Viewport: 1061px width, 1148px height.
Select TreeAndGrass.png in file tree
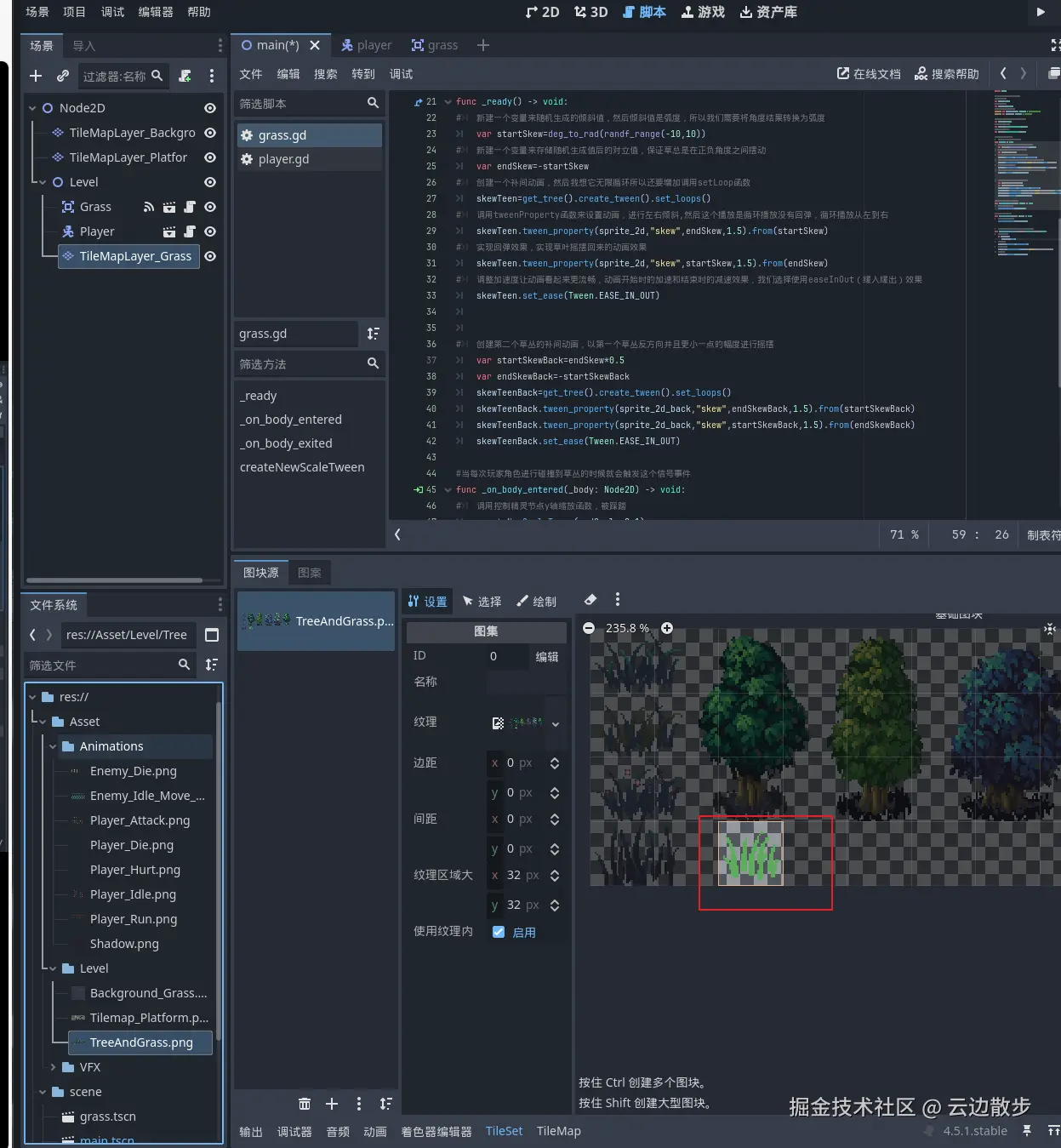(140, 1042)
